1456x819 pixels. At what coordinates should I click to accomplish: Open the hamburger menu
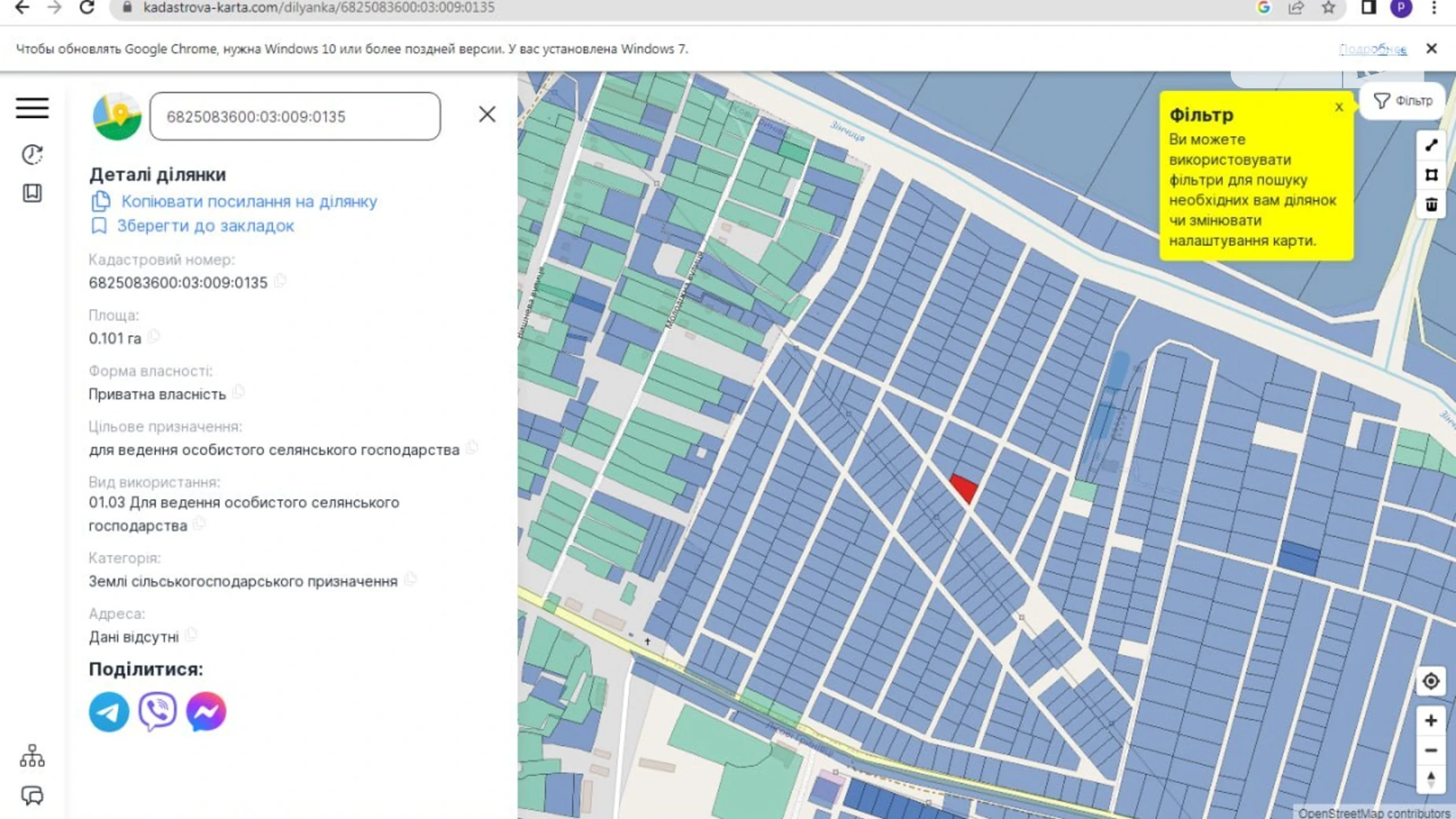click(32, 108)
